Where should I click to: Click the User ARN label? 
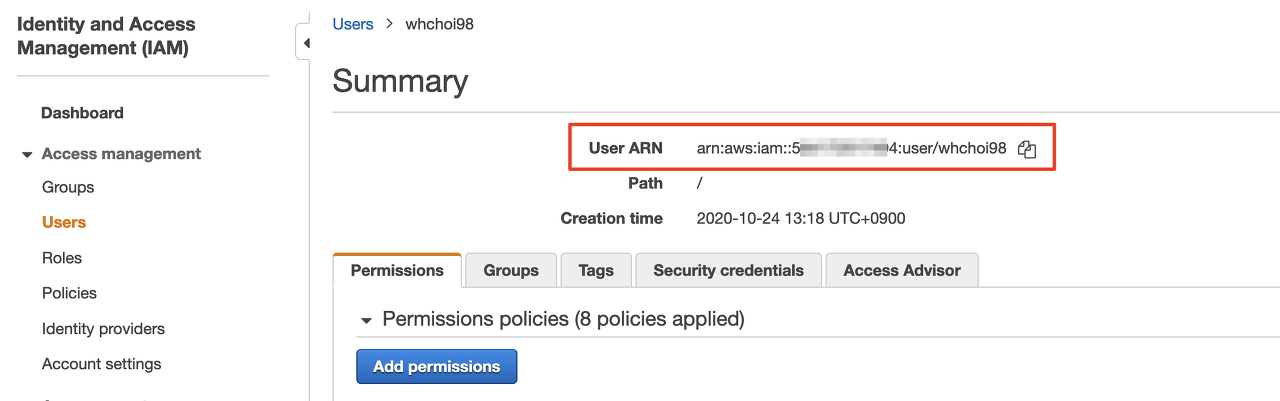pyautogui.click(x=626, y=148)
